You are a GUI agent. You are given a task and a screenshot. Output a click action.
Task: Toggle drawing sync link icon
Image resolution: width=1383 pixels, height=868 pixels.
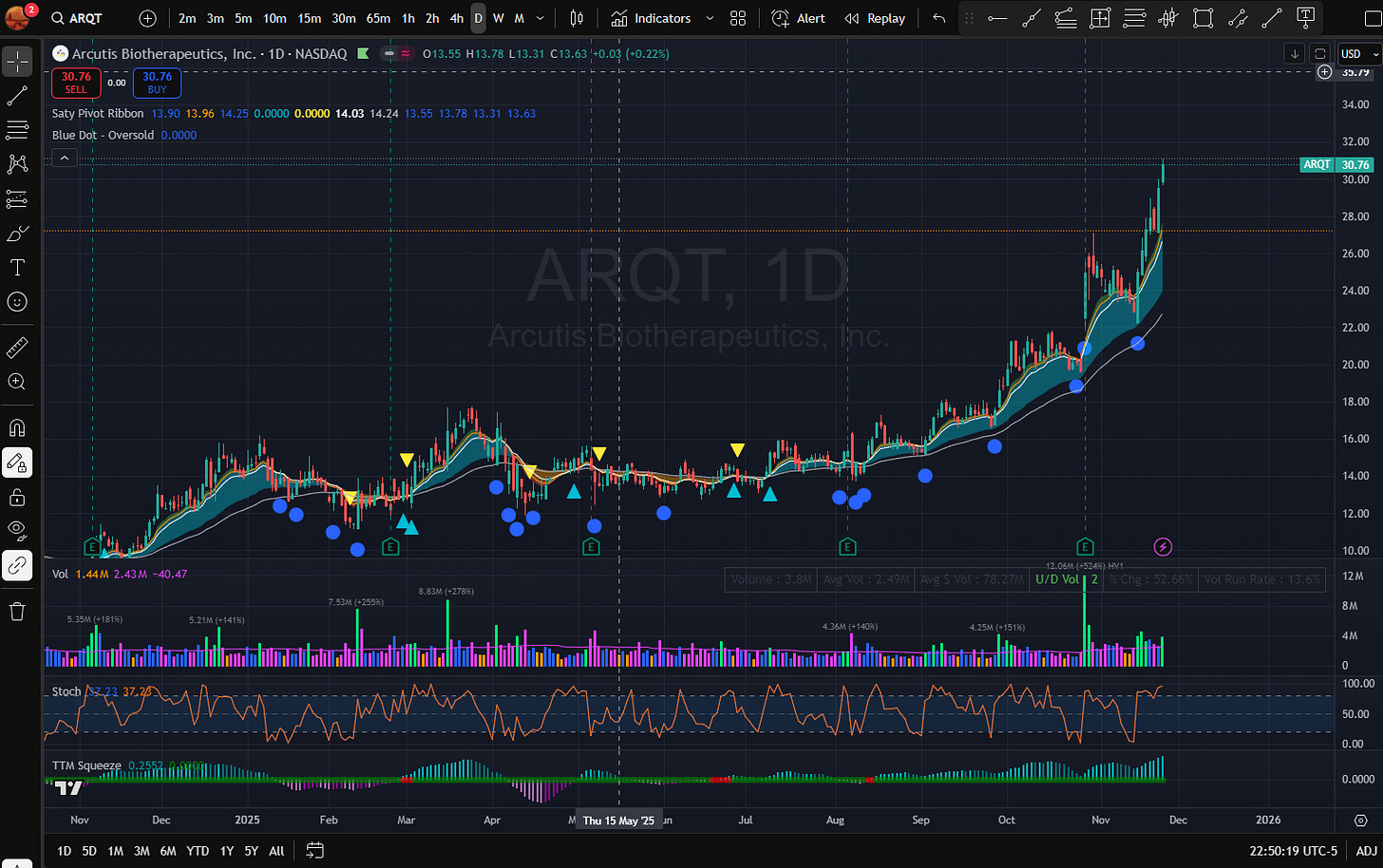[17, 566]
